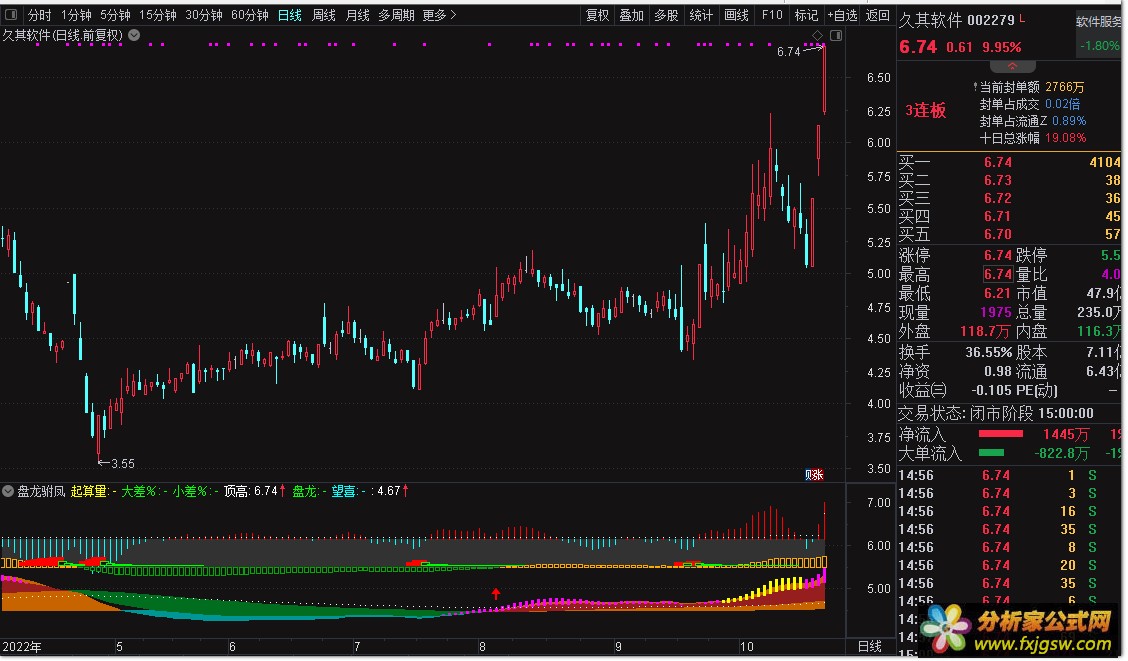Image resolution: width=1128 pixels, height=661 pixels.
Task: Click the 复权 adjustment button
Action: (x=598, y=15)
